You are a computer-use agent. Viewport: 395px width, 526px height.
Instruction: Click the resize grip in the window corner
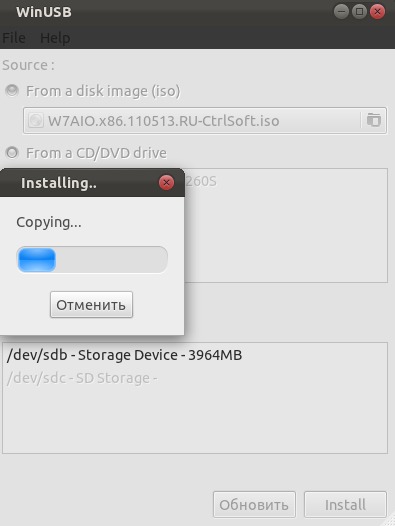point(389,521)
